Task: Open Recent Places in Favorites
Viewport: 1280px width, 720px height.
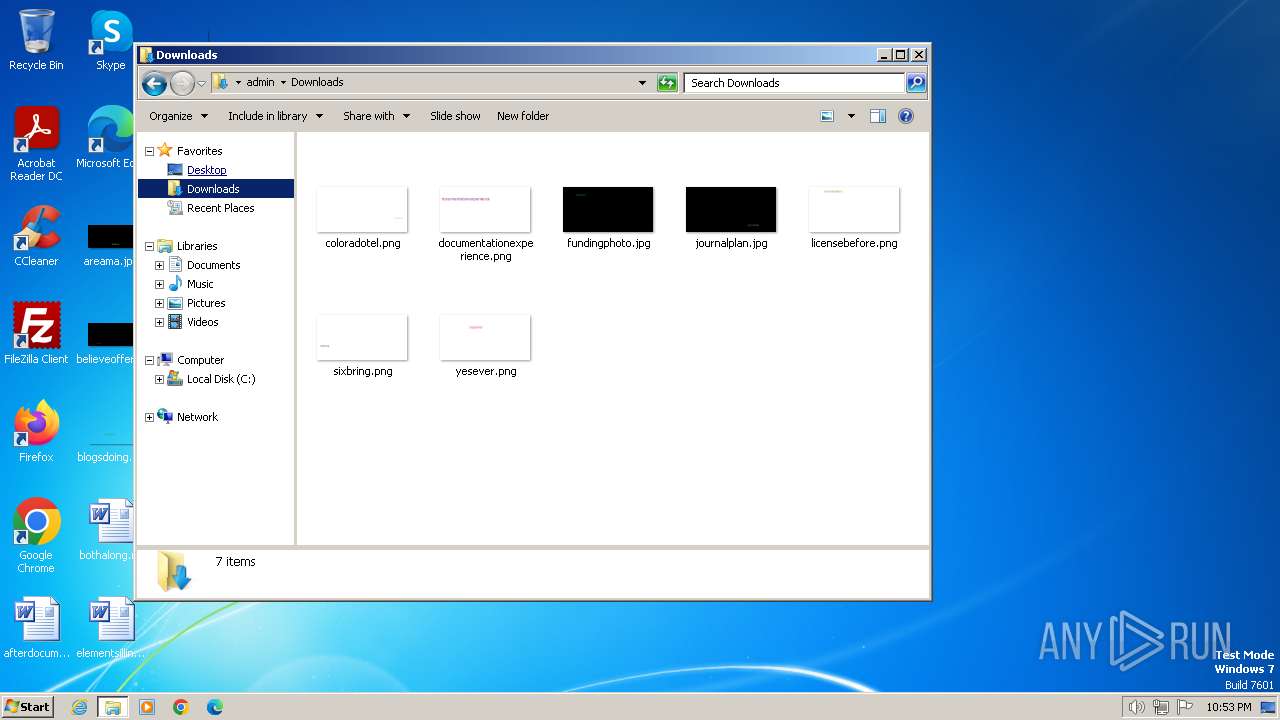Action: click(220, 208)
